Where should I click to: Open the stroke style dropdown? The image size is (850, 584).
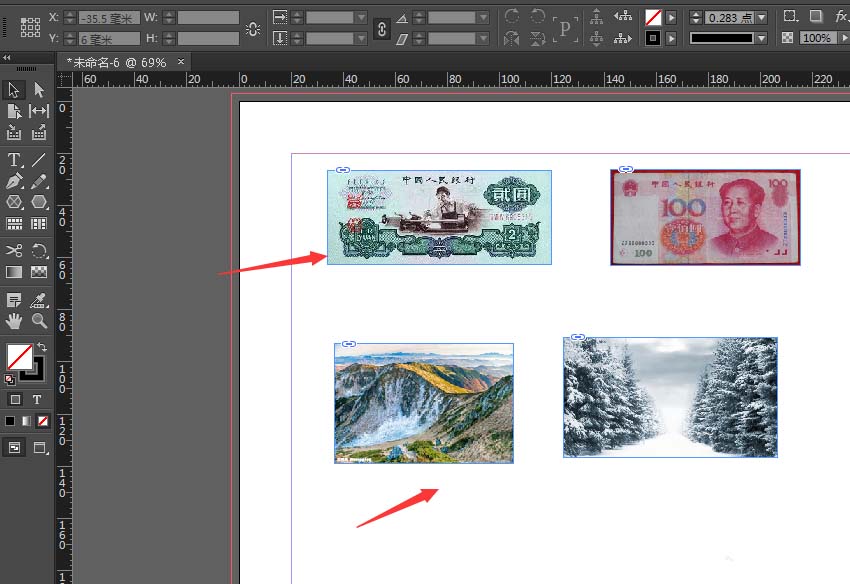tap(762, 38)
